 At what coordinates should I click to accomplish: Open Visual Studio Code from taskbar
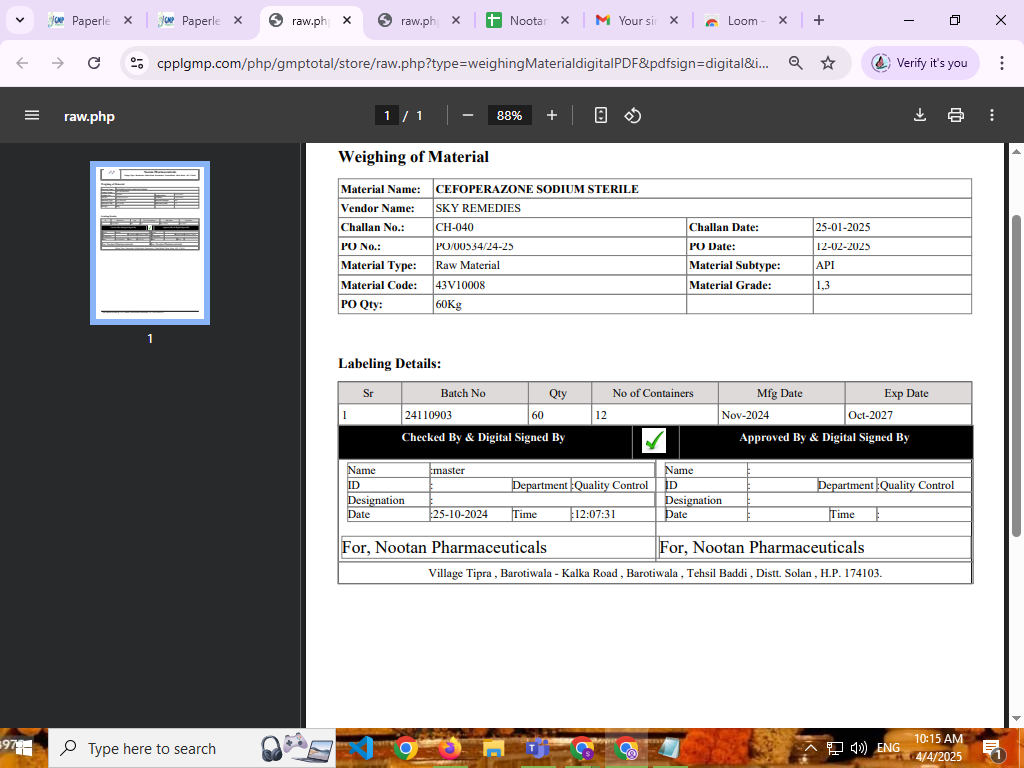click(361, 748)
